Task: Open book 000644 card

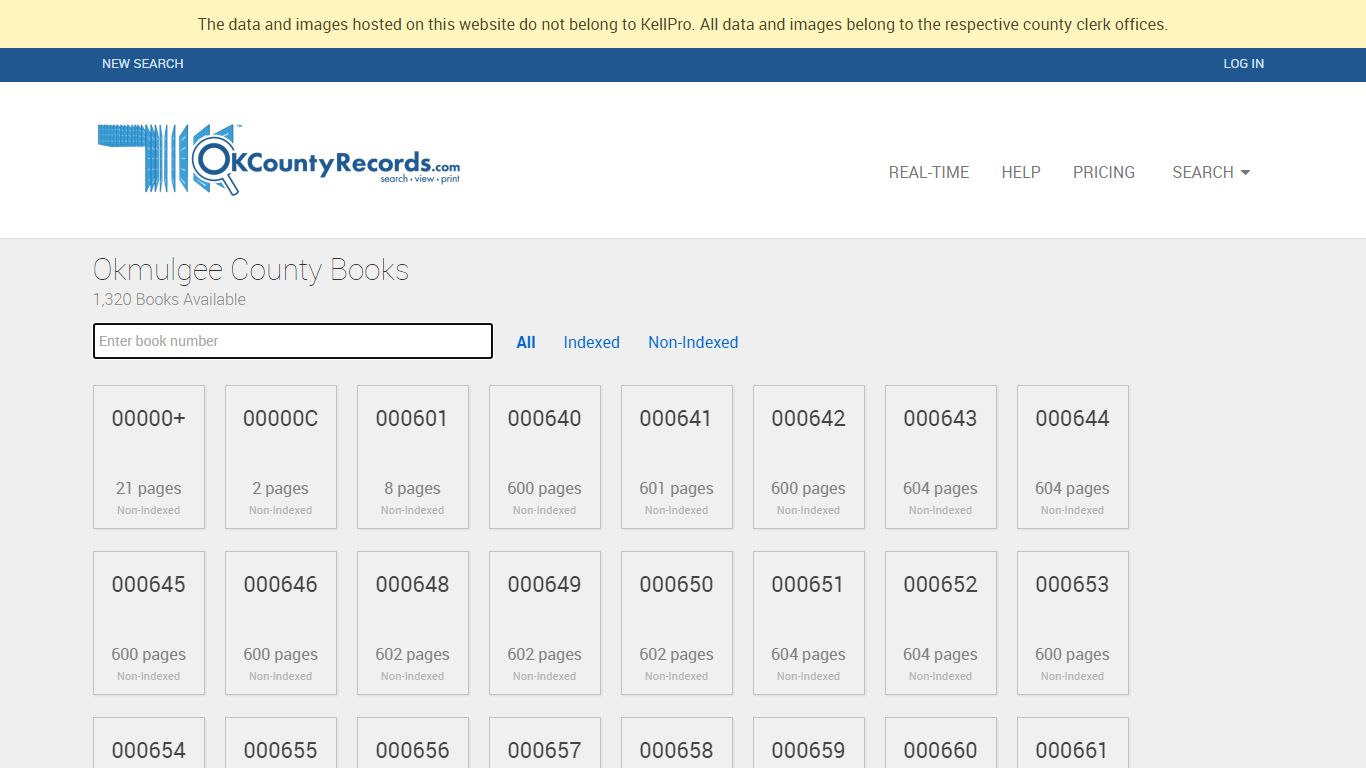Action: 1073,457
